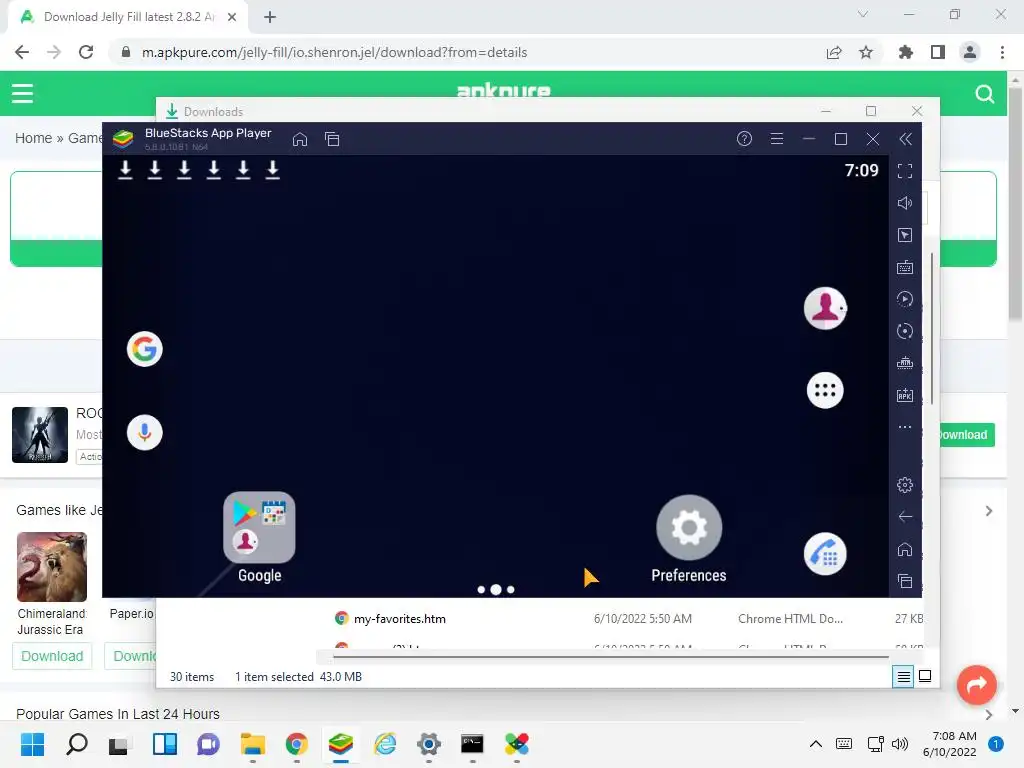Bookmark this page with the star
This screenshot has height=768, width=1024.
[x=866, y=52]
